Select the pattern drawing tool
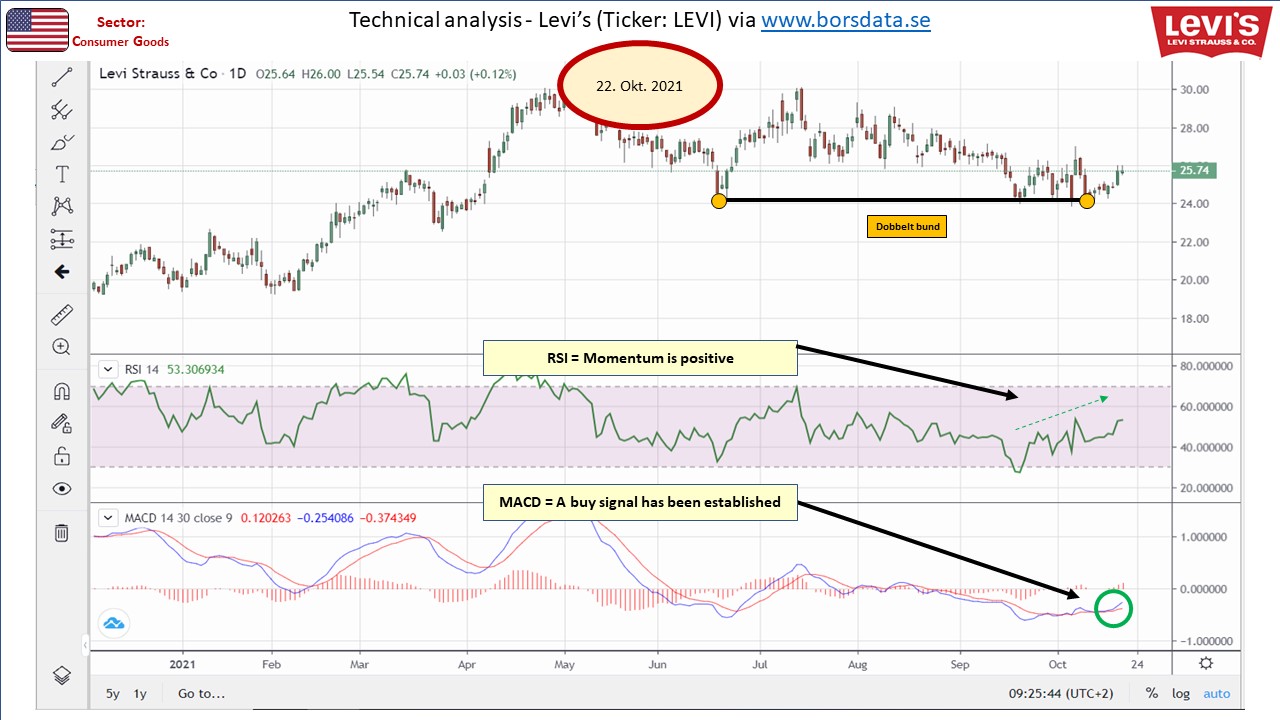This screenshot has width=1280, height=720. (x=62, y=206)
